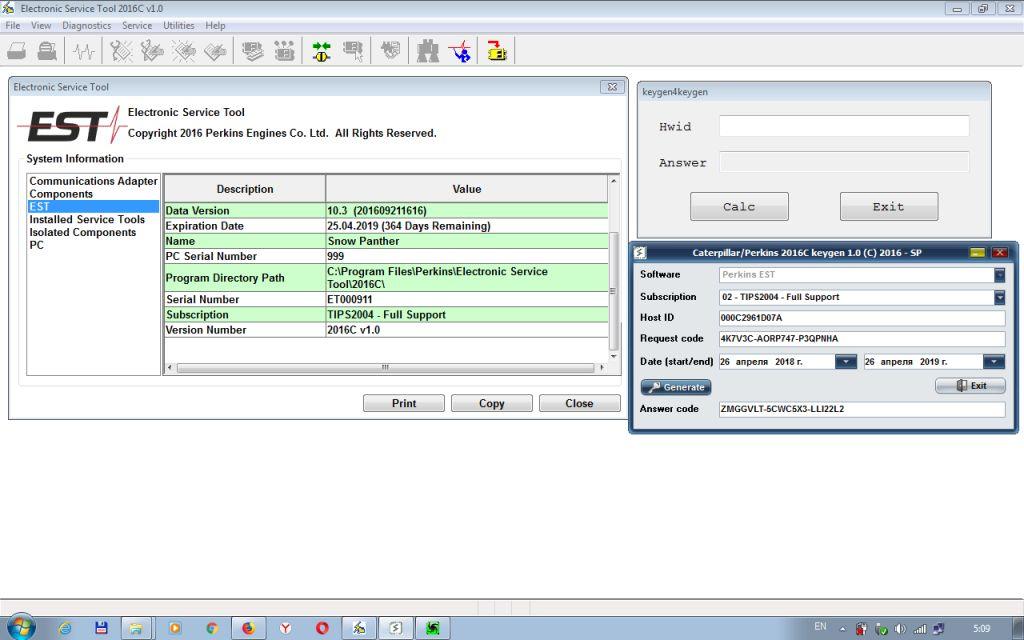This screenshot has height=640, width=1024.
Task: Click the stethoscope diagnostic codes toolbar icon
Action: click(x=121, y=51)
